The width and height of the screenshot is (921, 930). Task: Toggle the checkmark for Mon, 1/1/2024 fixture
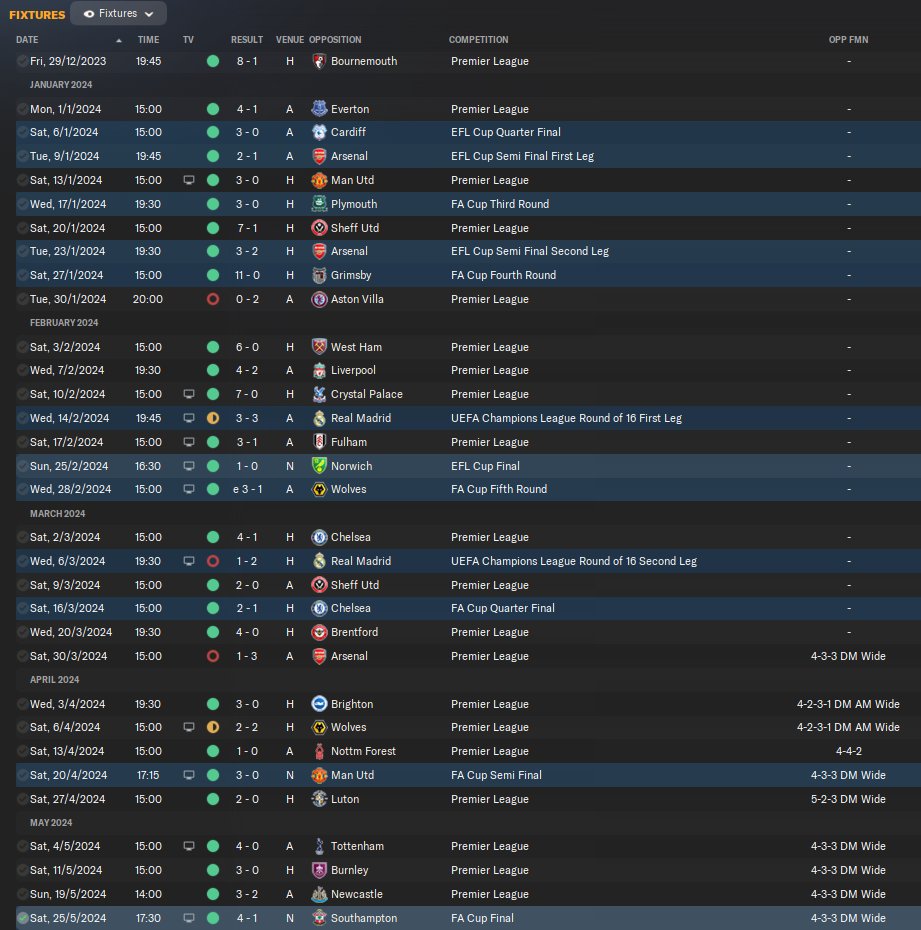click(22, 109)
